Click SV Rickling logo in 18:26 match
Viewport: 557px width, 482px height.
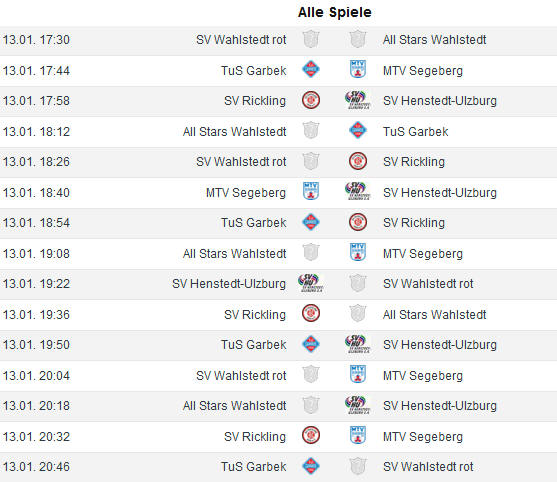[x=358, y=161]
